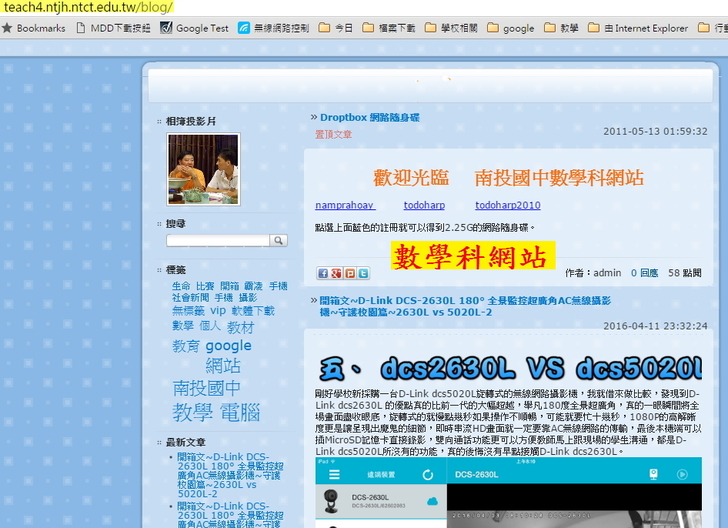Open the Droptbox 網路隨身碟 post title
This screenshot has height=528, width=728.
click(x=370, y=117)
